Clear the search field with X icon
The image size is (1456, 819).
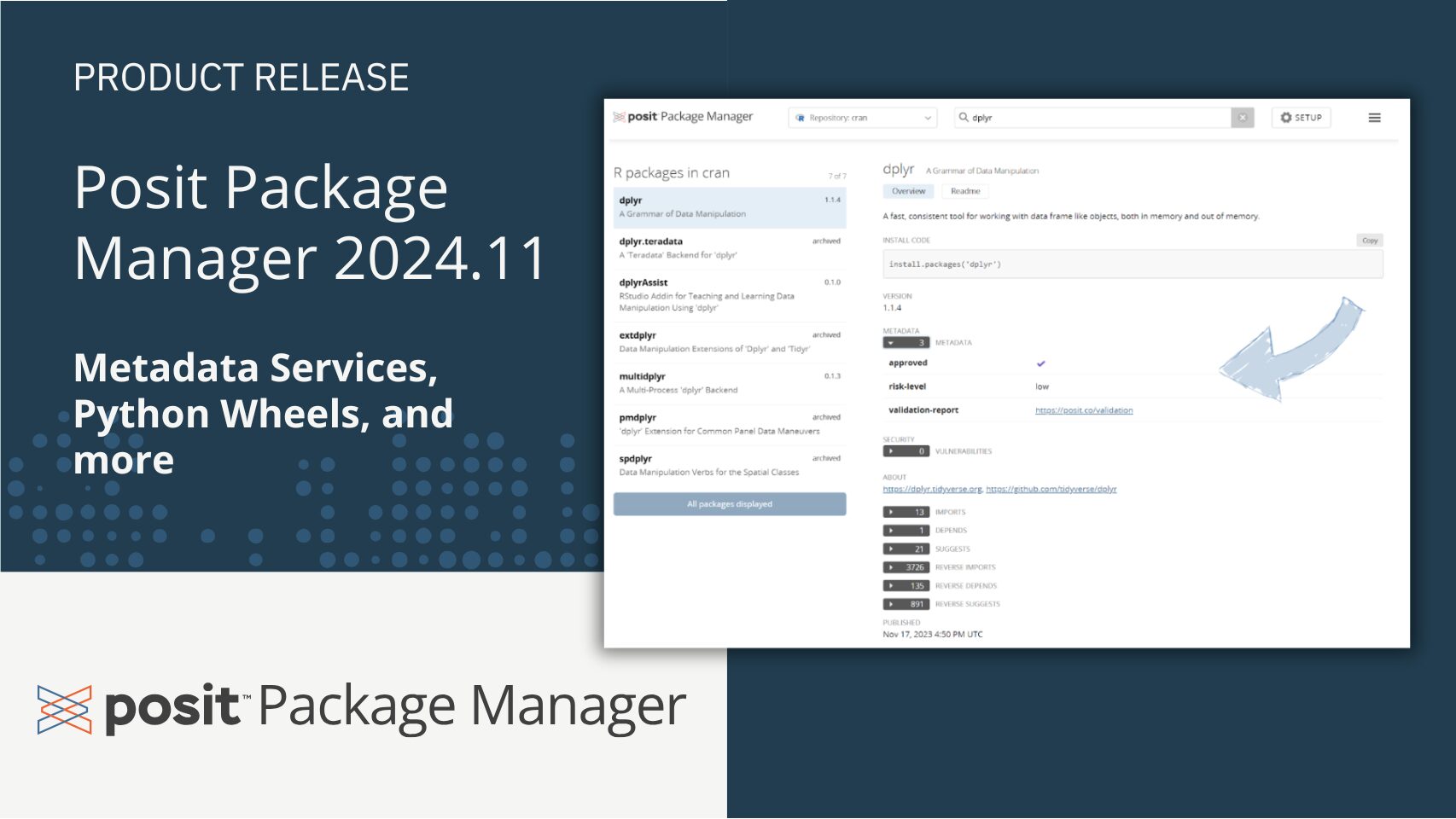coord(1243,118)
